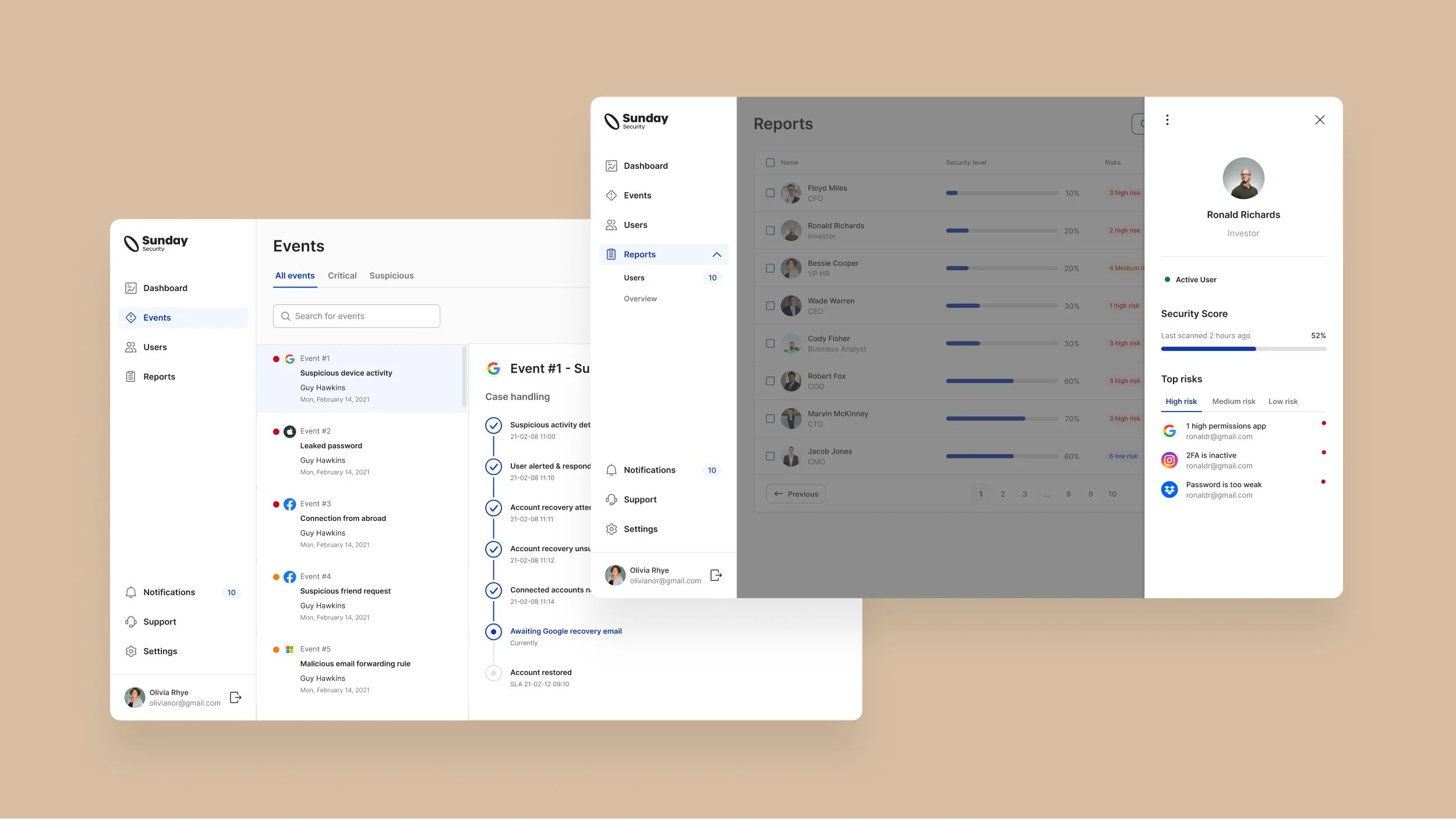Select the Robert Fox row checkbox
This screenshot has width=1456, height=819.
coord(770,381)
